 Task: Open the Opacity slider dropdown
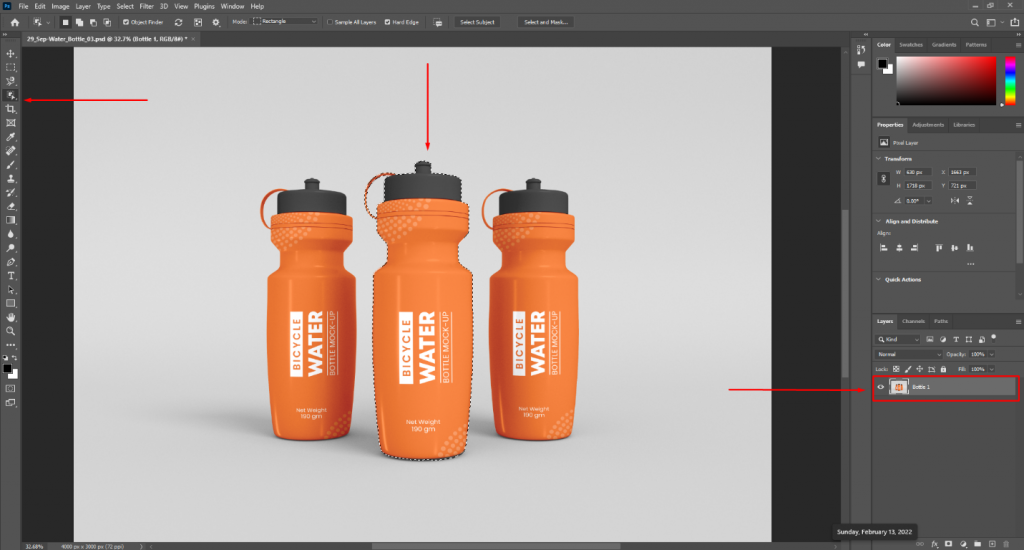pyautogui.click(x=992, y=354)
